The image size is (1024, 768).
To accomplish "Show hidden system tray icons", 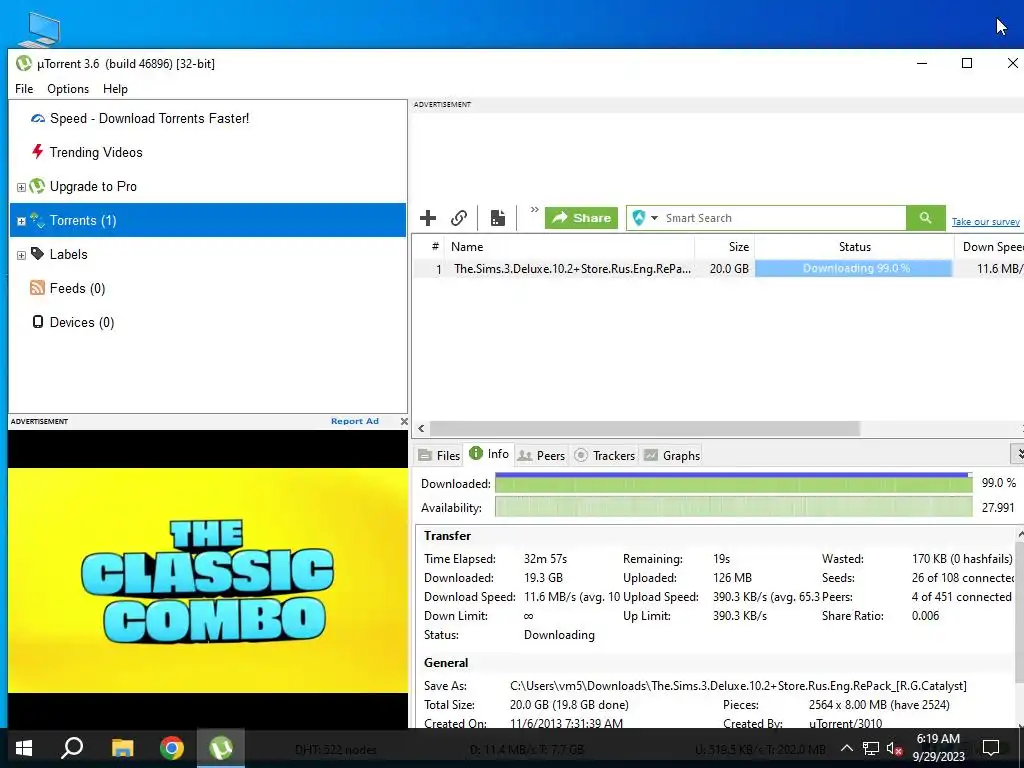I will (x=846, y=748).
